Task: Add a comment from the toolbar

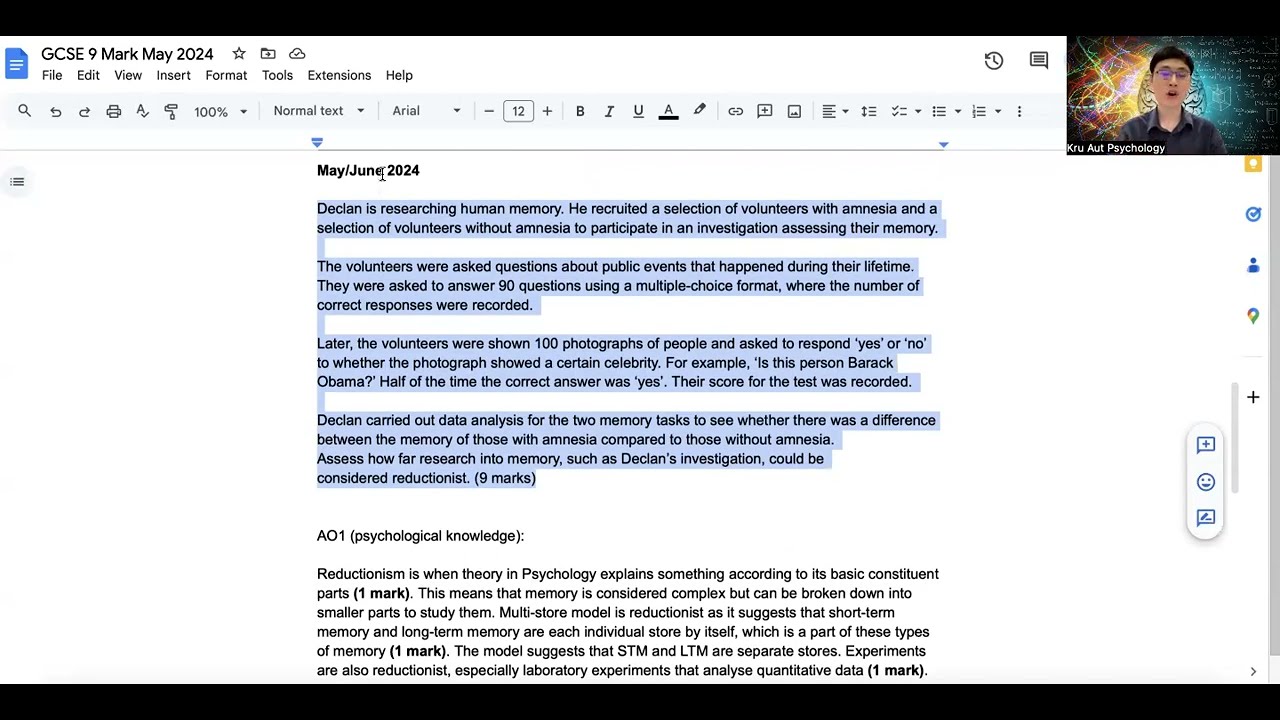Action: coord(765,111)
